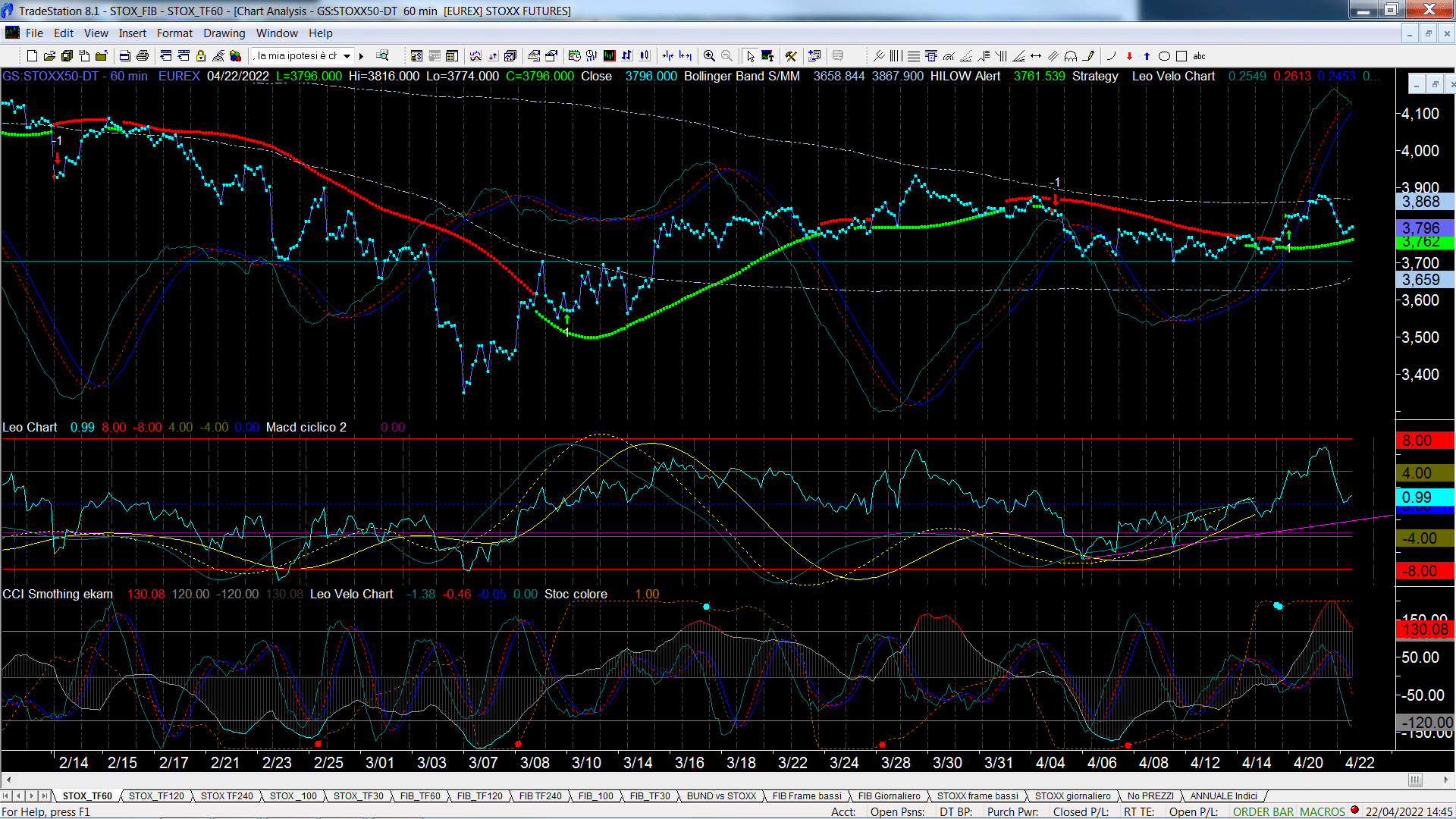Jump to last tab with navigation arrow

click(x=45, y=795)
